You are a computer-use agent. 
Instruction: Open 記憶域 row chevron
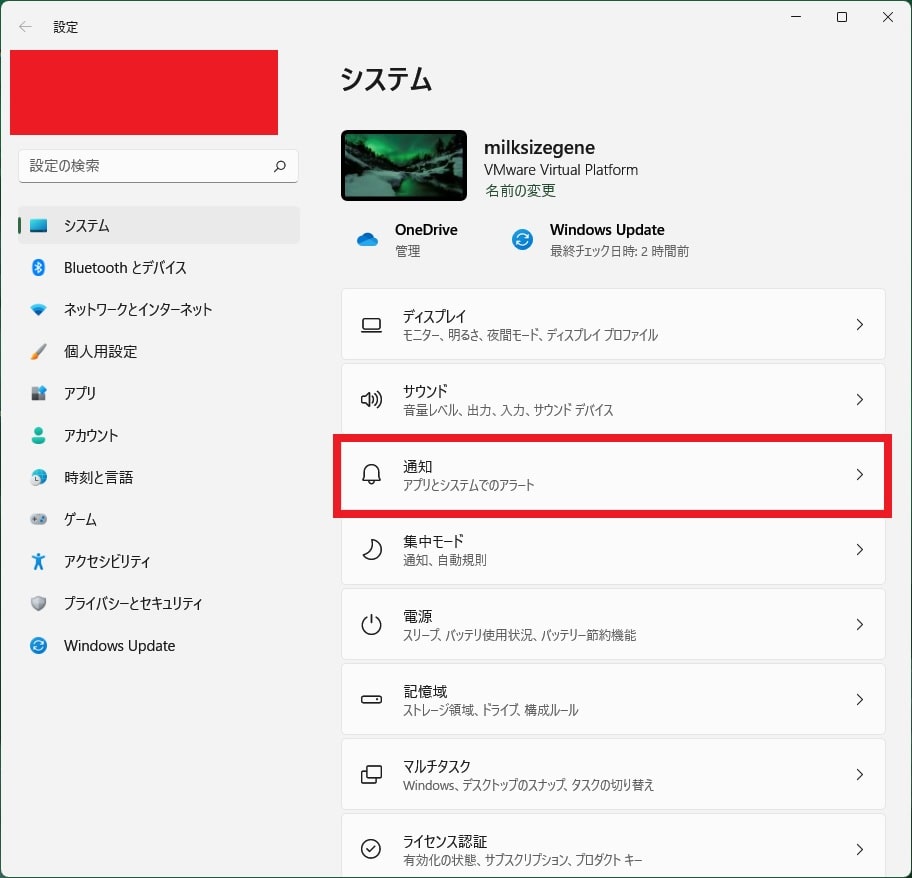[860, 699]
